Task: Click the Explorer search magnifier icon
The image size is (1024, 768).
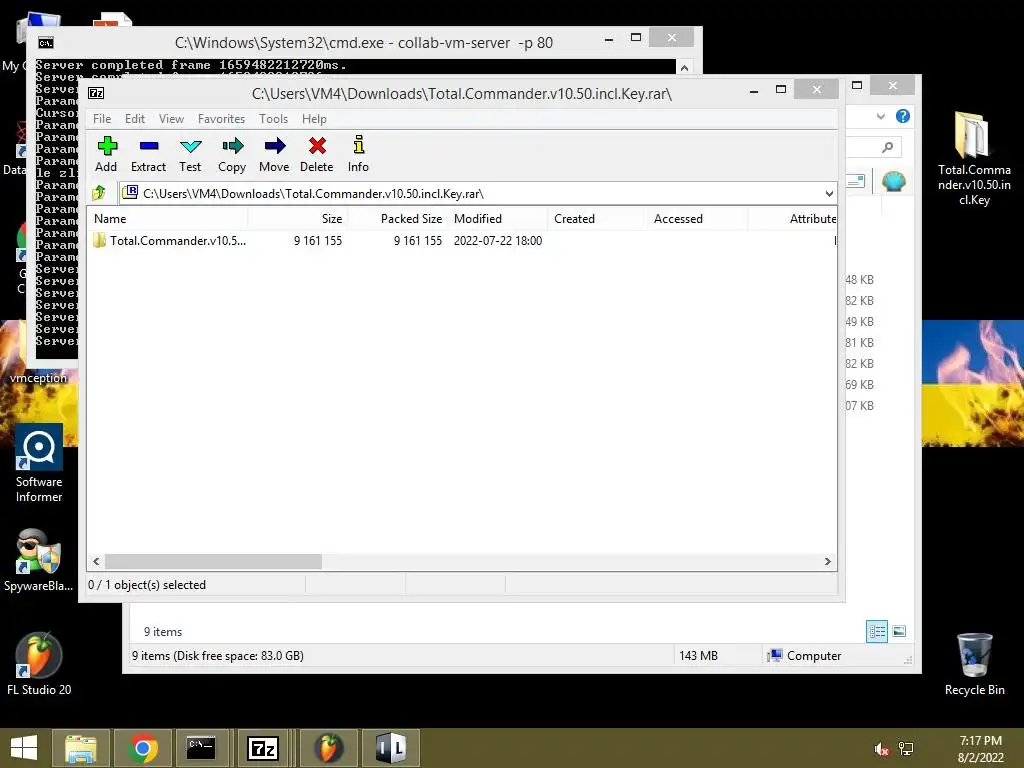Action: coord(887,148)
